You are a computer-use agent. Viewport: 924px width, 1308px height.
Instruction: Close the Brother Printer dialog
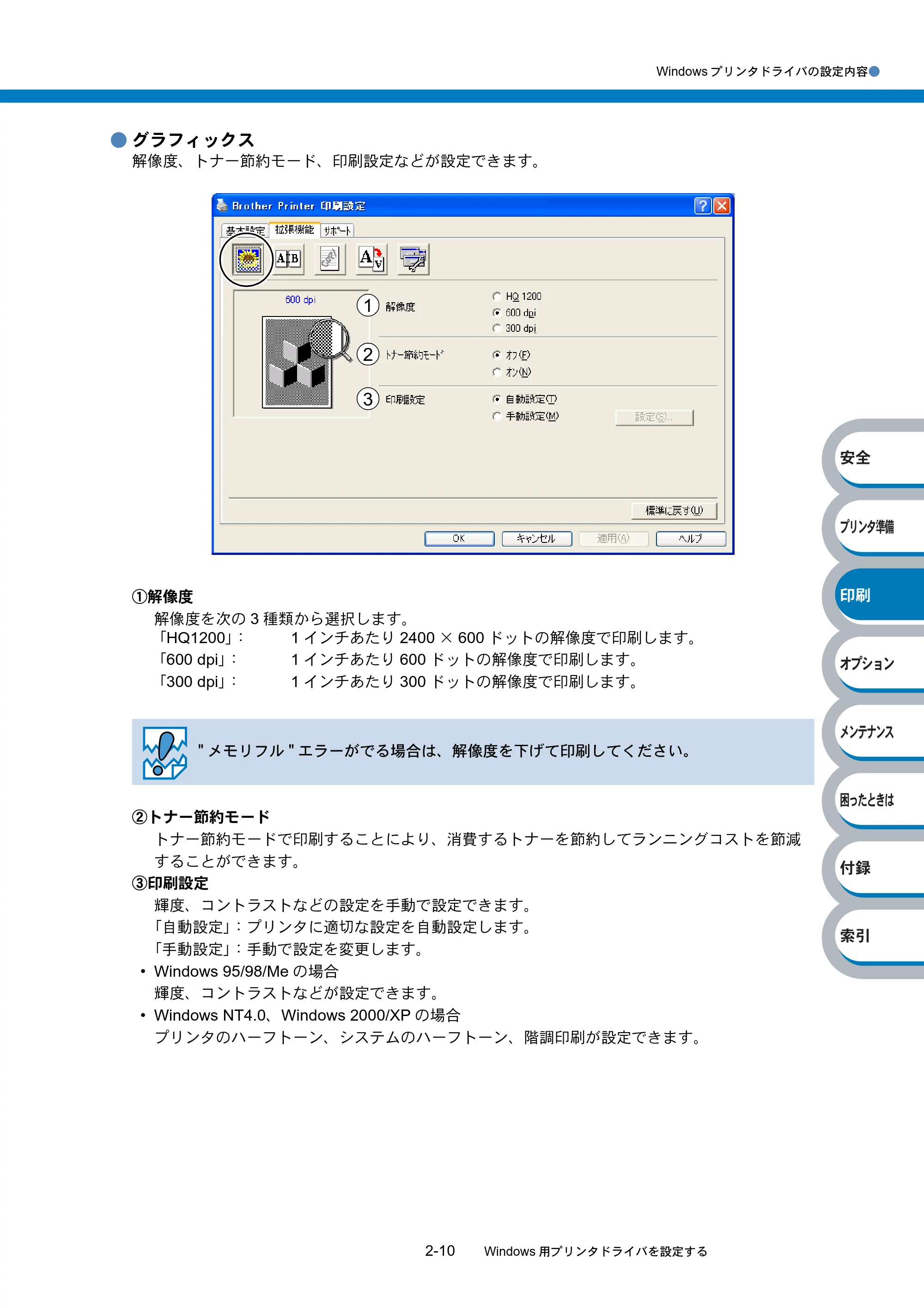coord(721,206)
